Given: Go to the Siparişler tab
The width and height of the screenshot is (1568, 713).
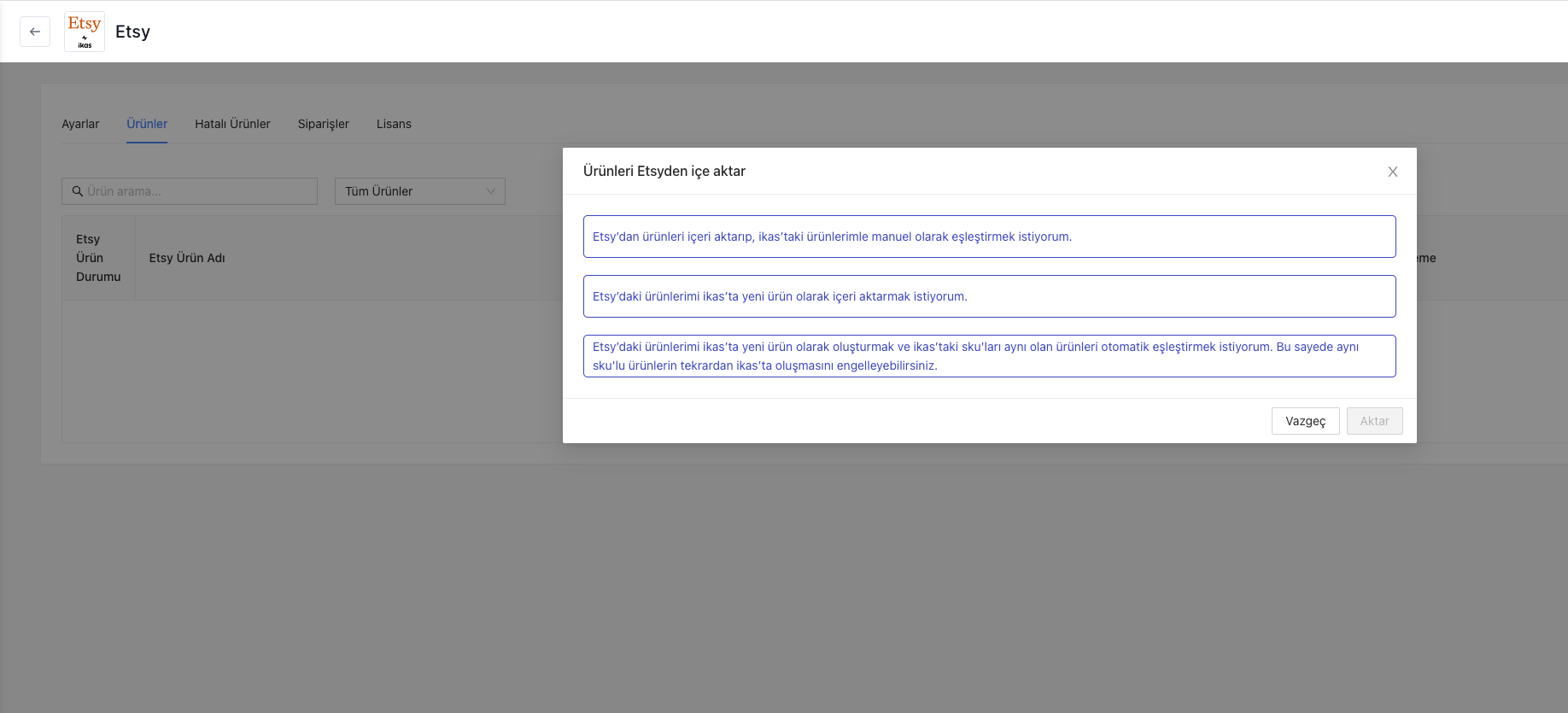Looking at the screenshot, I should click(324, 124).
